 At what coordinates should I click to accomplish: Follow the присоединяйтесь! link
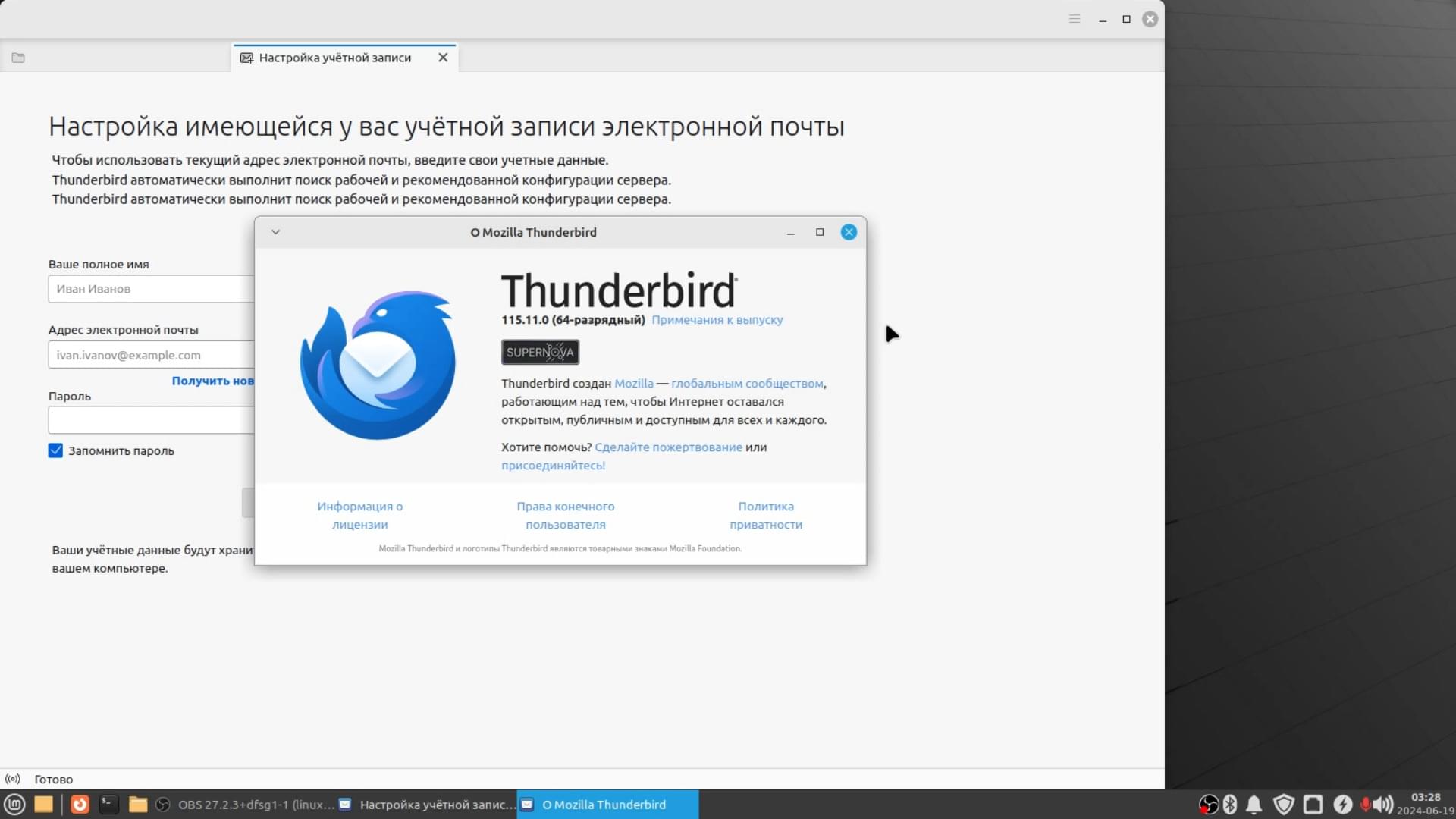click(x=553, y=466)
